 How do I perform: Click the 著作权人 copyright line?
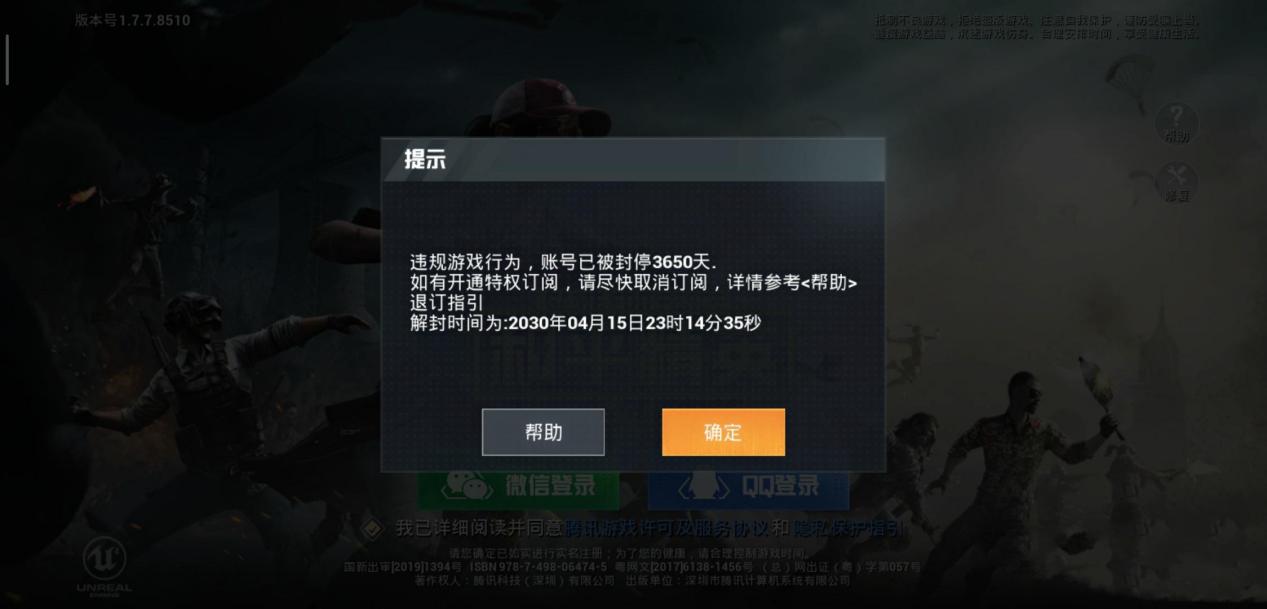(x=632, y=580)
